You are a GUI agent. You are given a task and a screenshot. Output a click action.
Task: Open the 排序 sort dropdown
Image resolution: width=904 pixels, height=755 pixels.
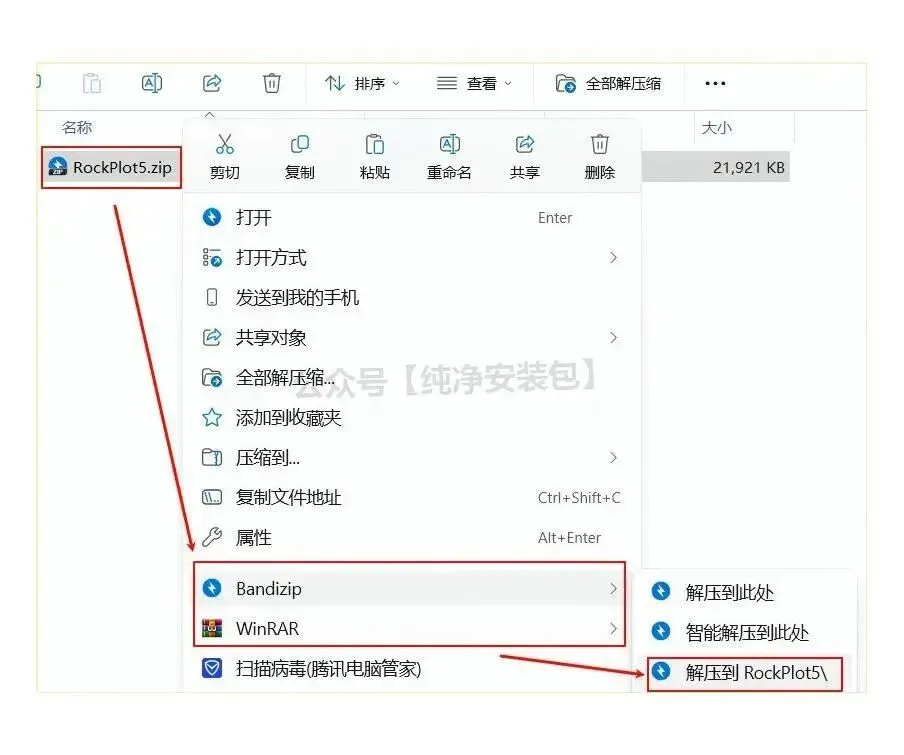[x=363, y=84]
